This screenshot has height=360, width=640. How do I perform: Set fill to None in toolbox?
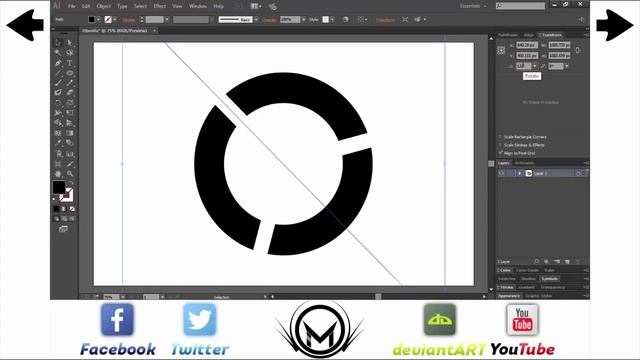click(x=72, y=209)
